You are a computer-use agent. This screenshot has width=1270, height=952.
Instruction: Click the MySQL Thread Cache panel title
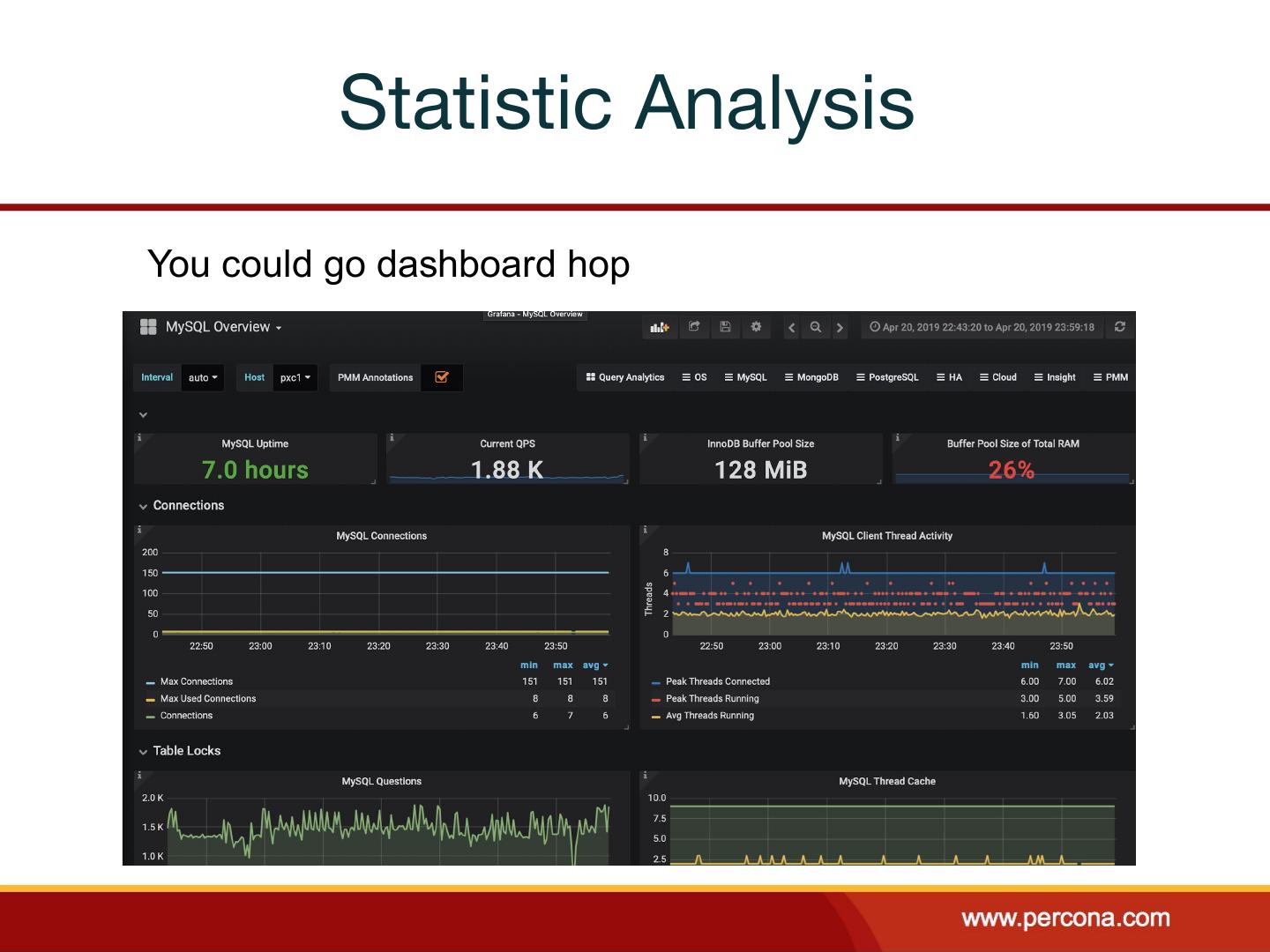887,782
